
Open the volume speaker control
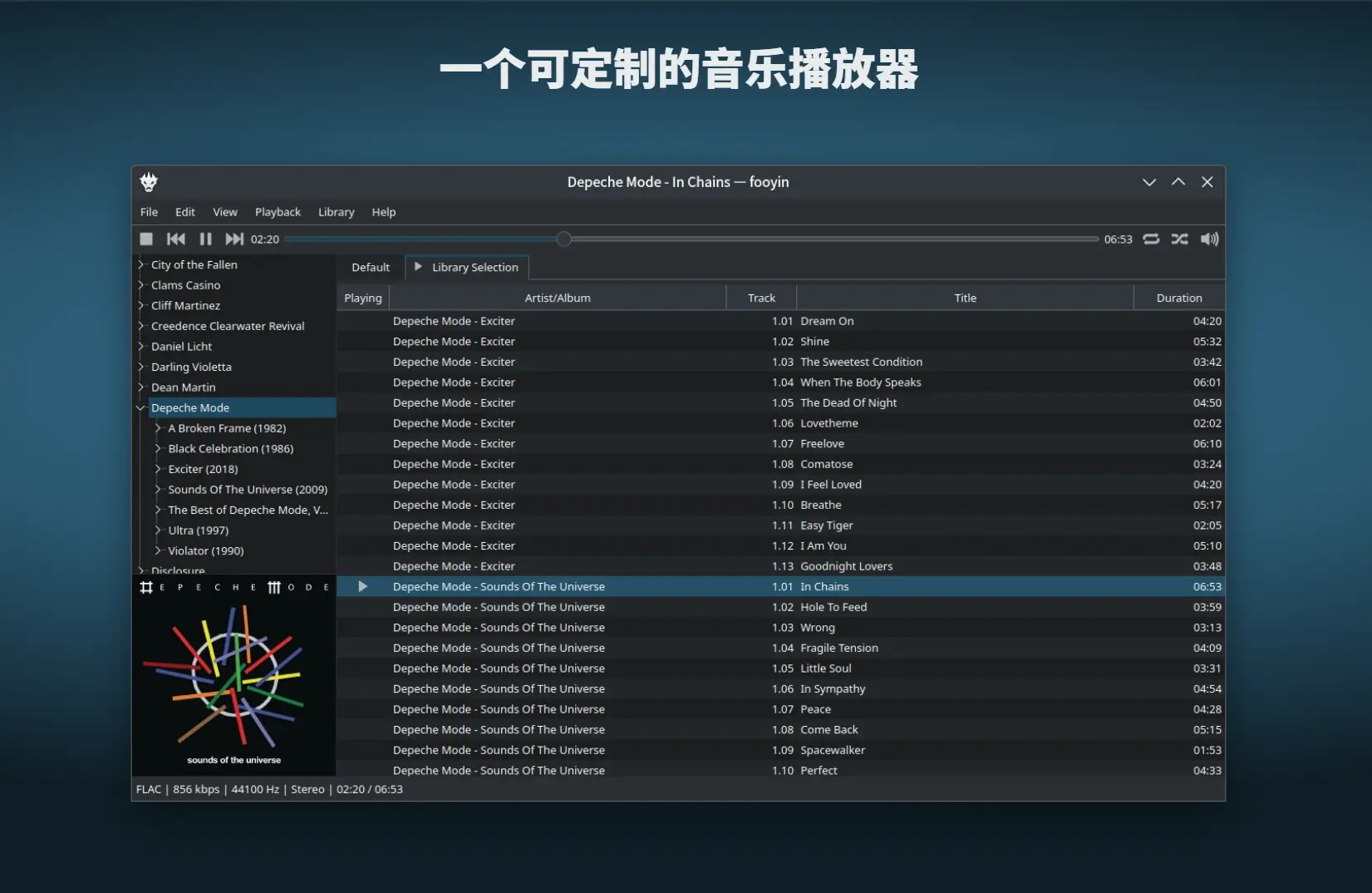click(1209, 239)
